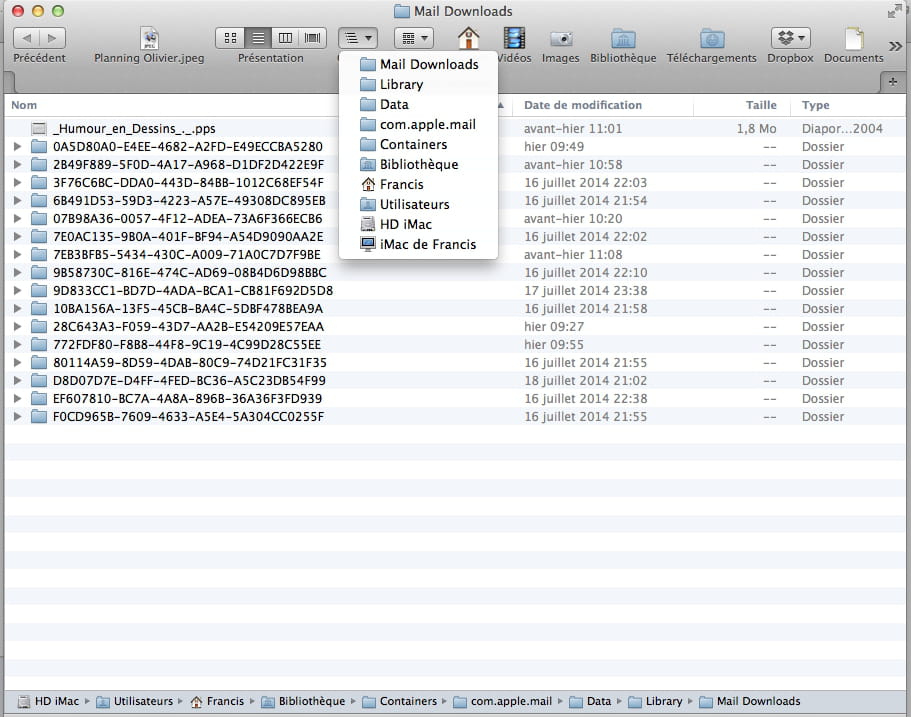Show hidden toolbar items with the chevron

click(895, 45)
